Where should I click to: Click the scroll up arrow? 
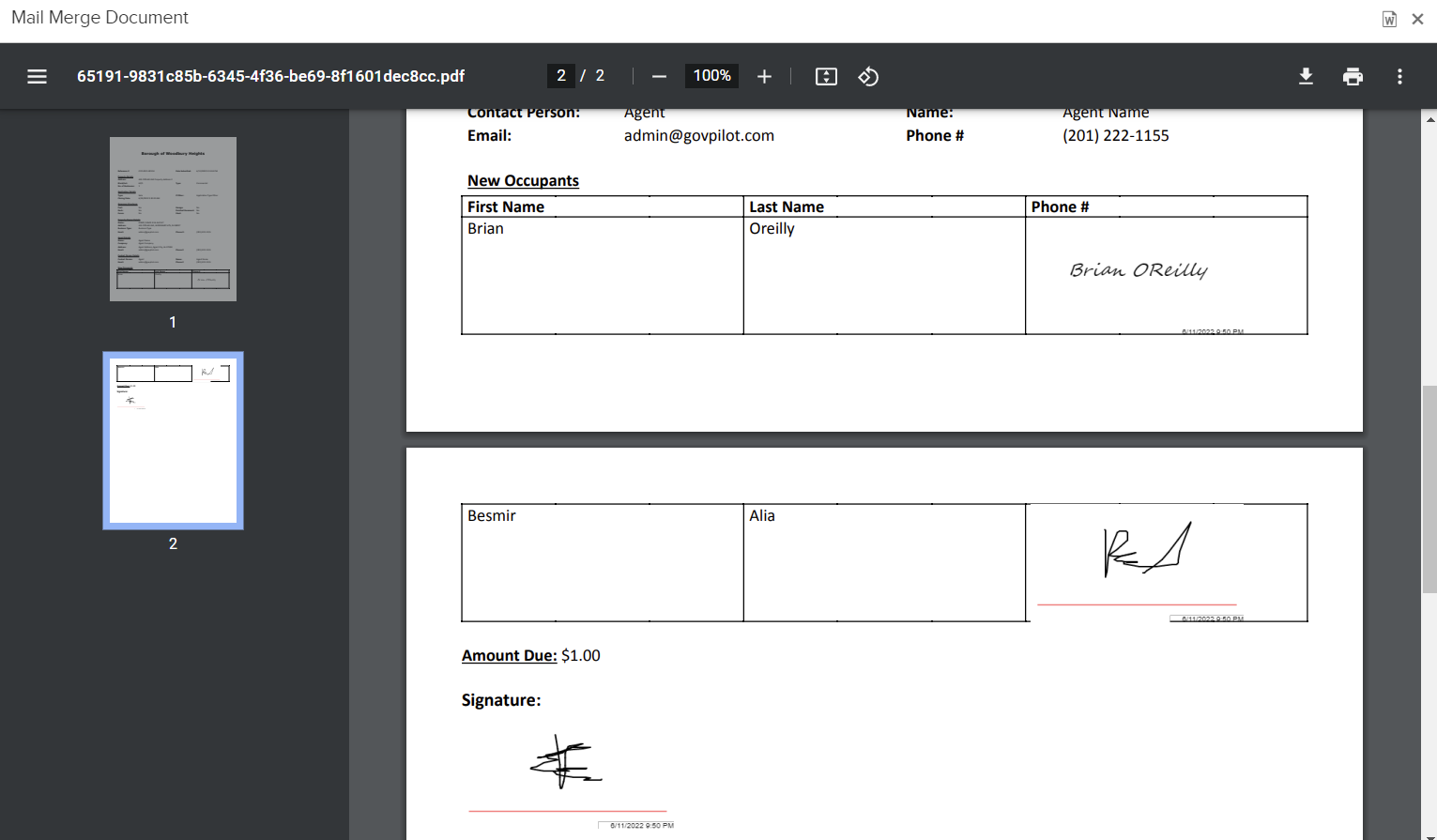coord(1429,119)
